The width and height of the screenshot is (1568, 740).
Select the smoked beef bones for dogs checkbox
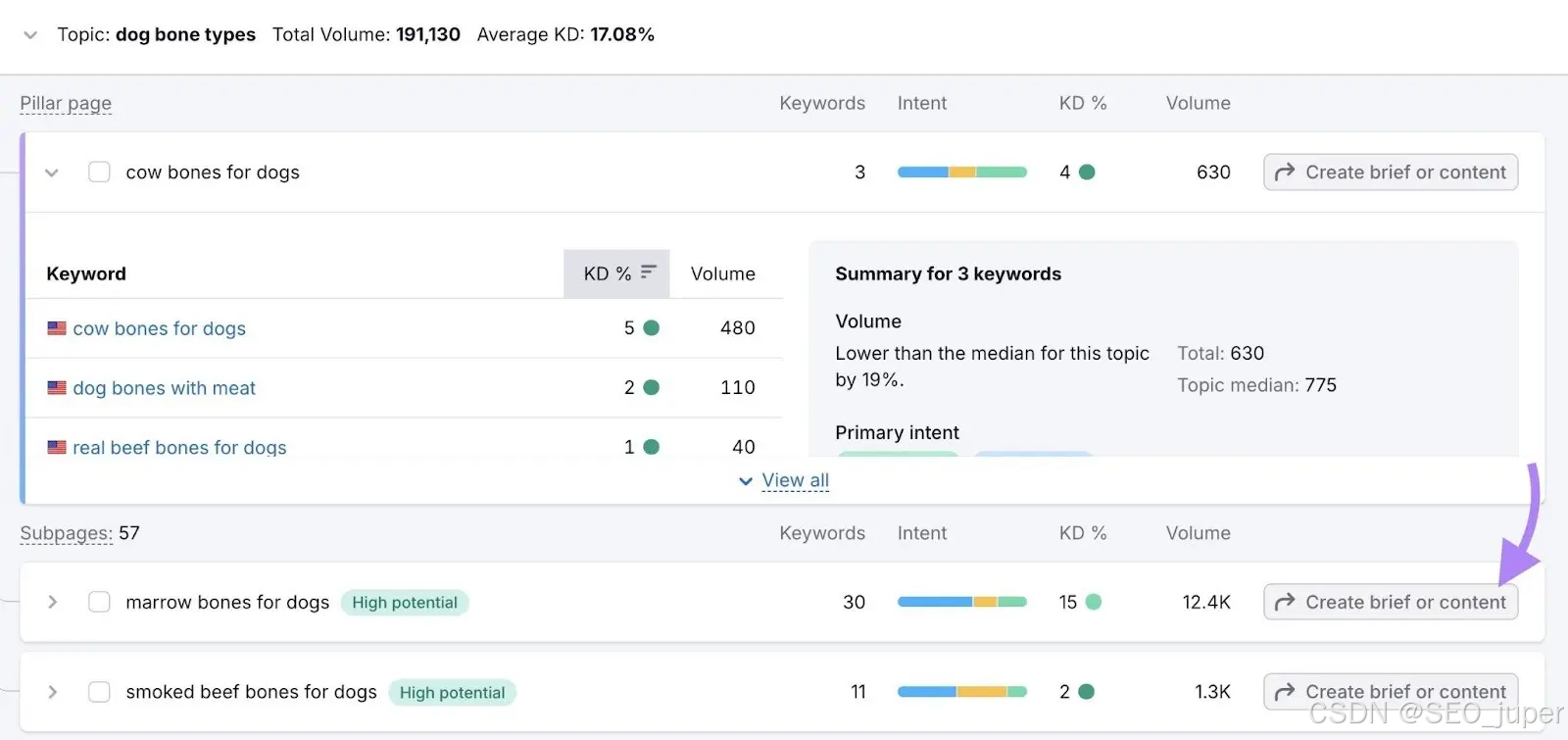tap(99, 692)
